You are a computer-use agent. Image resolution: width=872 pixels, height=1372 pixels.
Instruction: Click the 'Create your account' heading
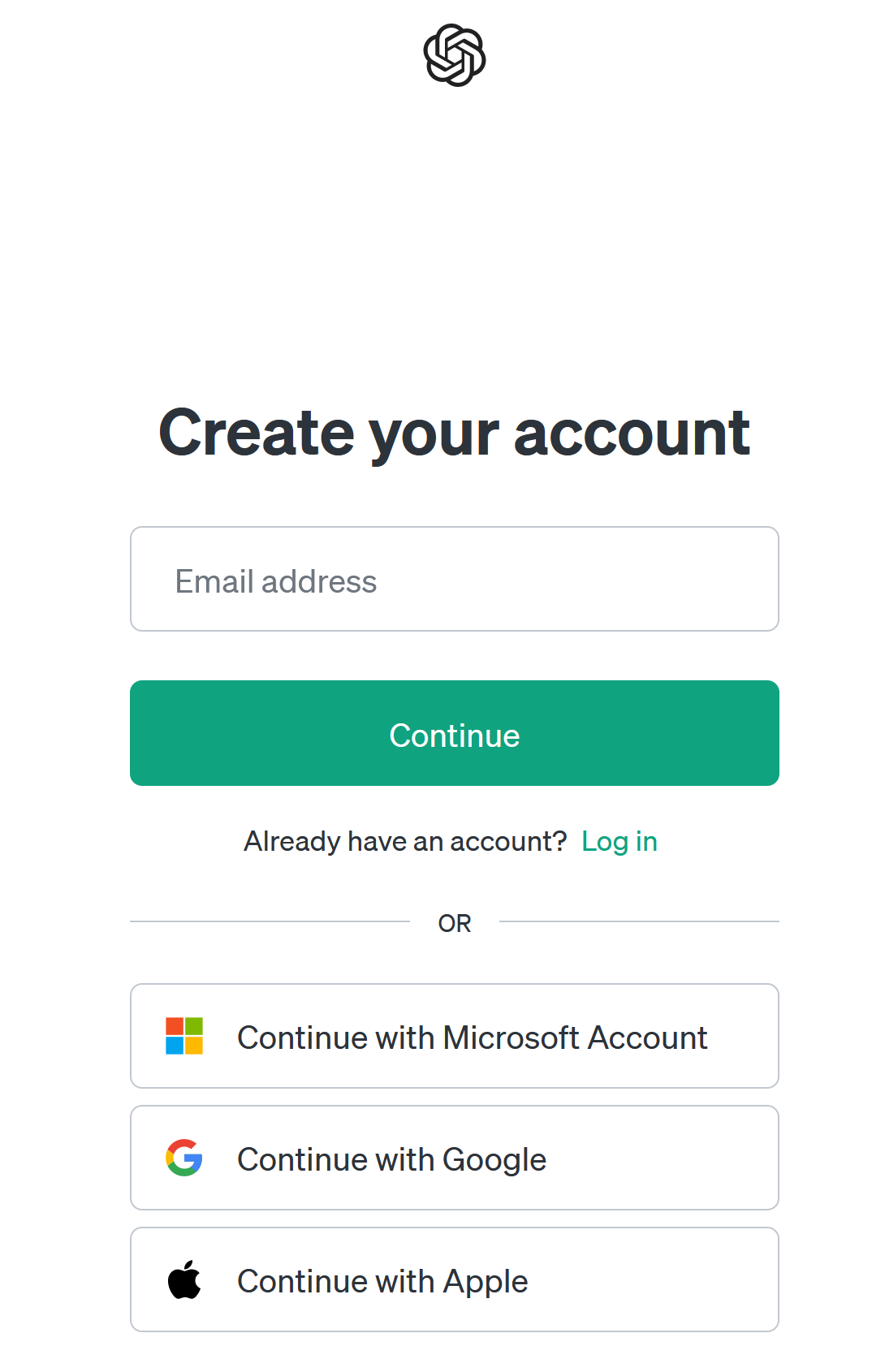click(x=455, y=433)
